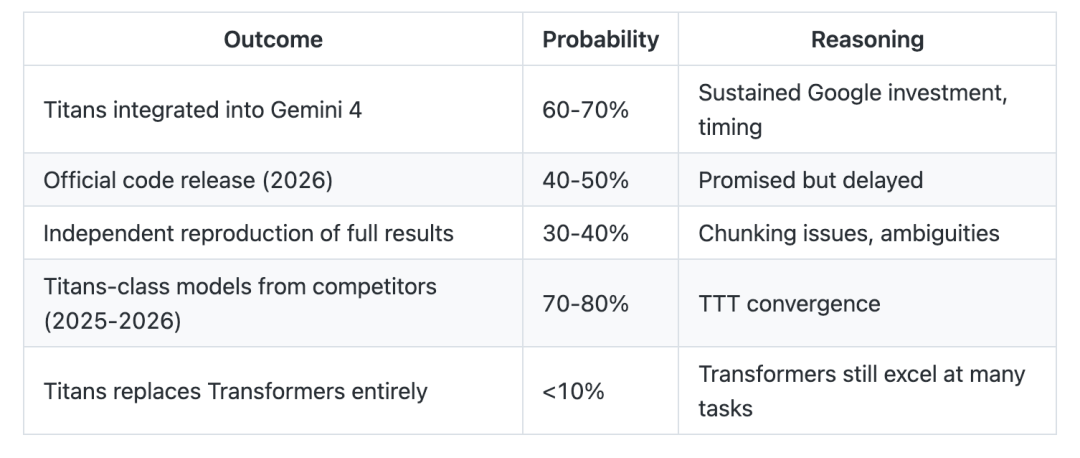Screen dimensions: 1080x458
Task: Click the word 'timing' in the Reasoning column
Action: click(x=730, y=129)
